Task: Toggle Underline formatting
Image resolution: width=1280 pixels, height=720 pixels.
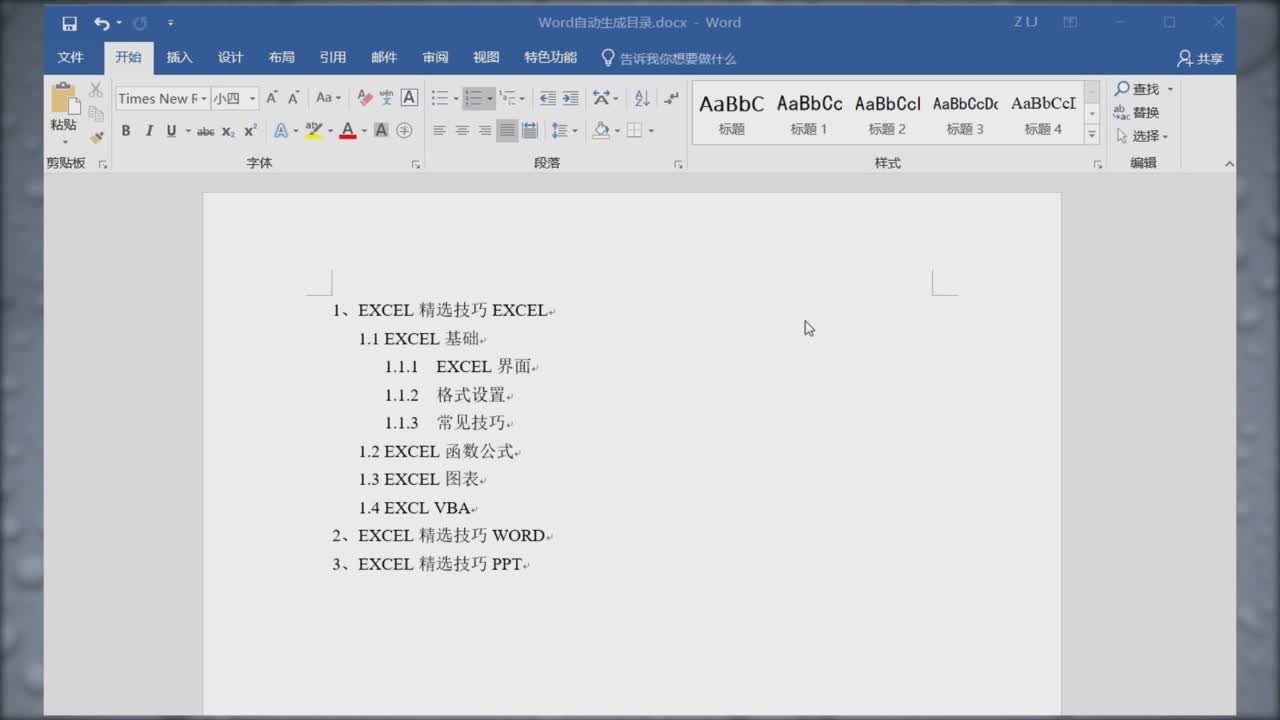Action: 171,131
